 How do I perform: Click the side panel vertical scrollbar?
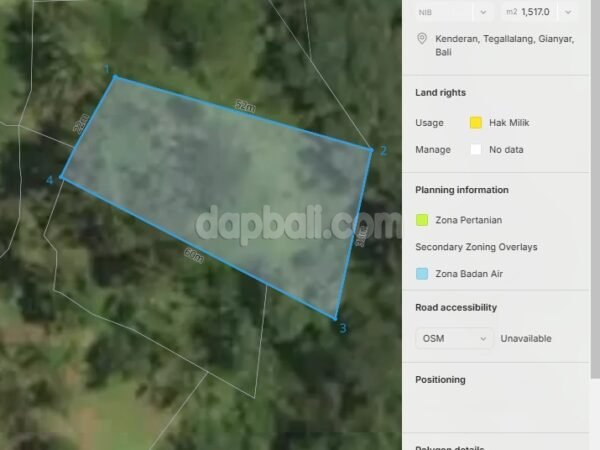[x=596, y=200]
